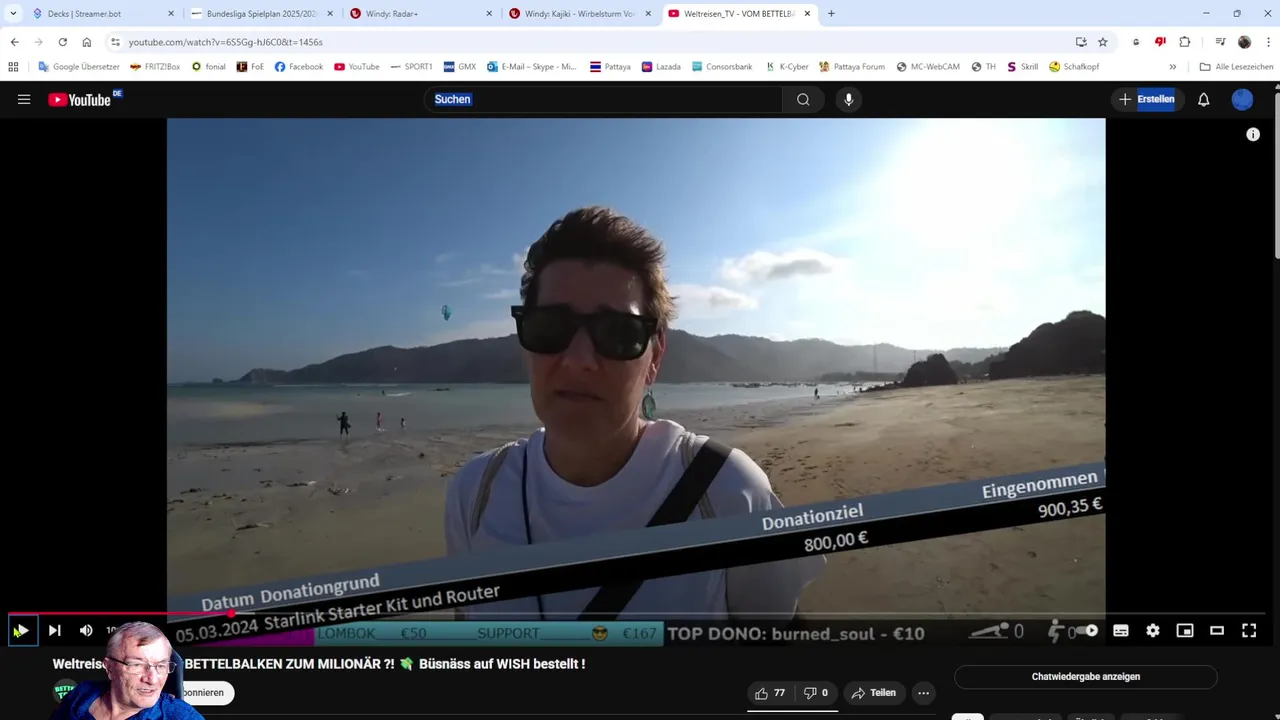The height and width of the screenshot is (720, 1280).
Task: Enter fullscreen video mode
Action: tap(1249, 630)
